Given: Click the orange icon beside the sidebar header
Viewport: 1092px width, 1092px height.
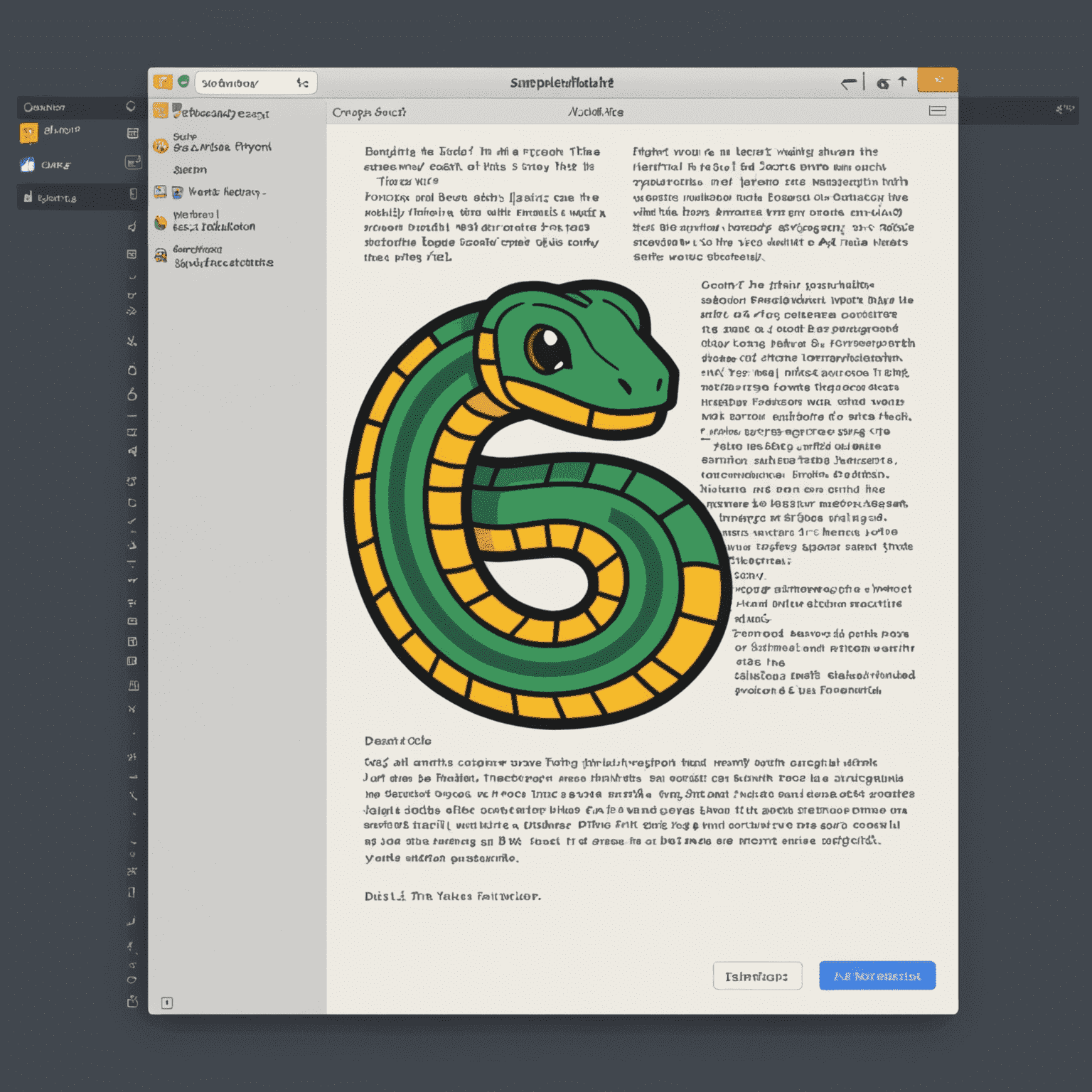Looking at the screenshot, I should (161, 110).
